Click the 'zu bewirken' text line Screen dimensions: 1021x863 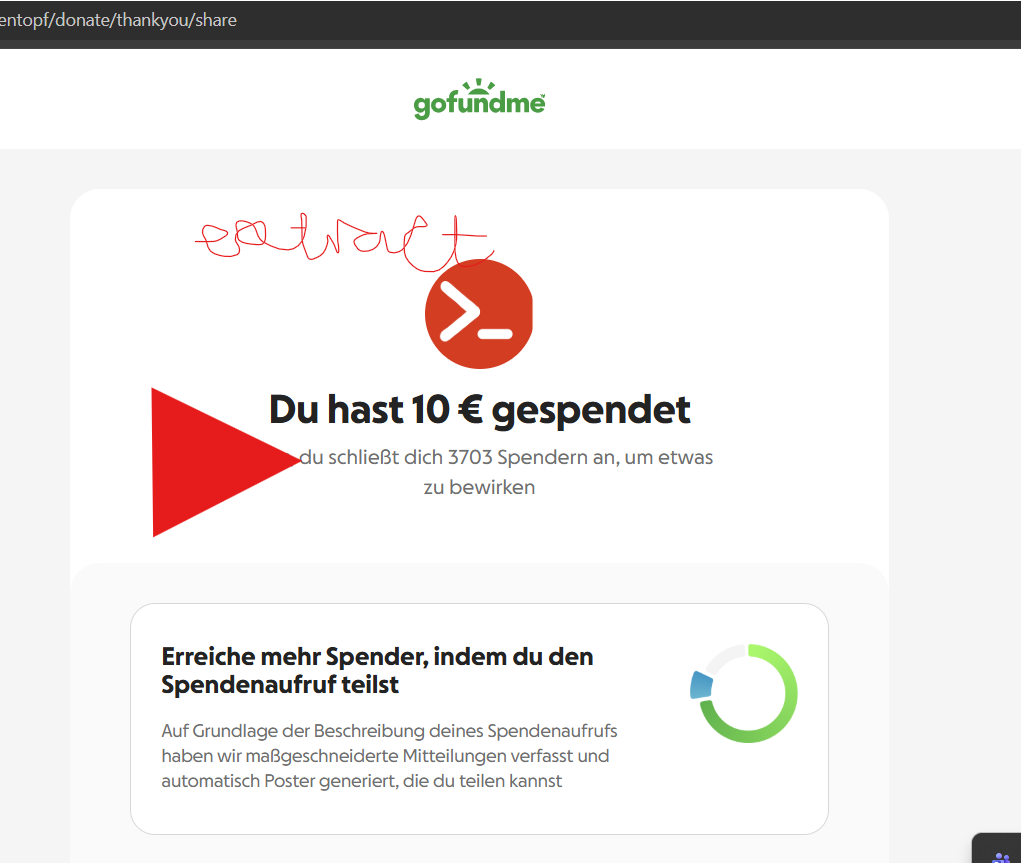[479, 488]
